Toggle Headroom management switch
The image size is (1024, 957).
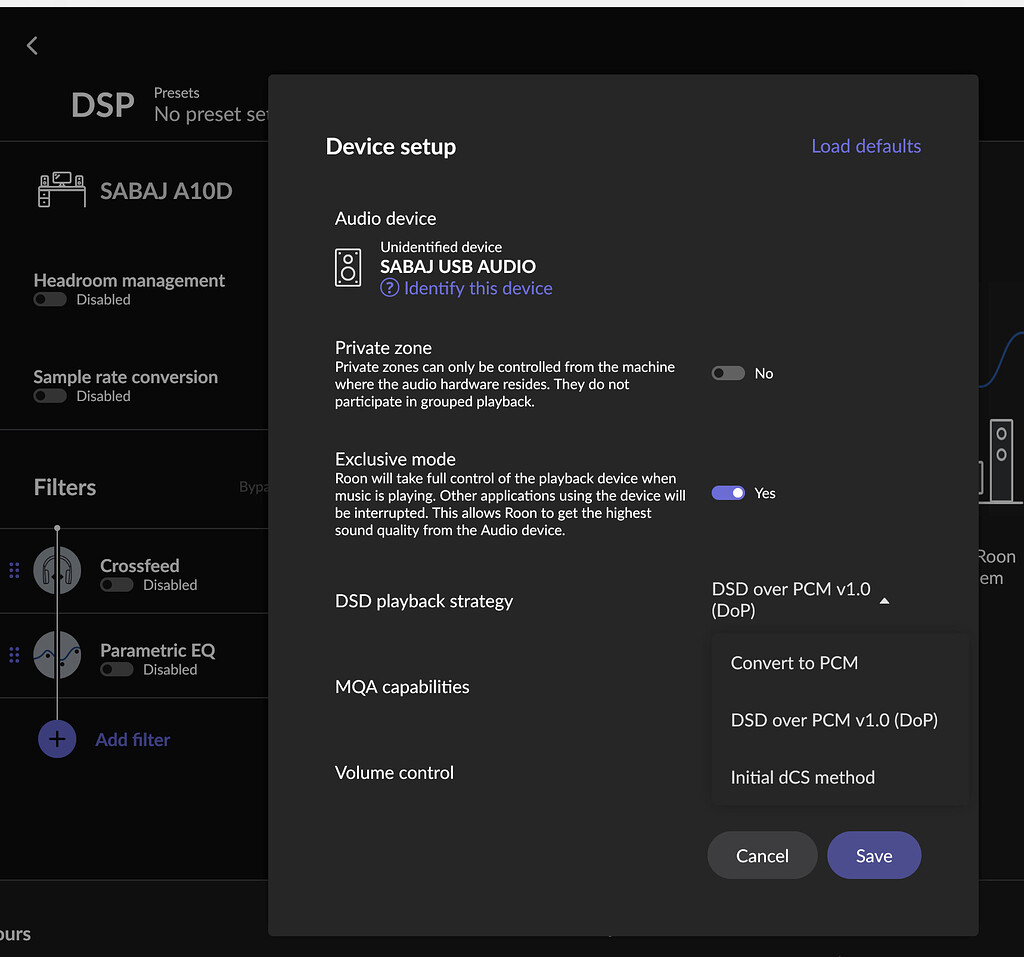click(50, 300)
